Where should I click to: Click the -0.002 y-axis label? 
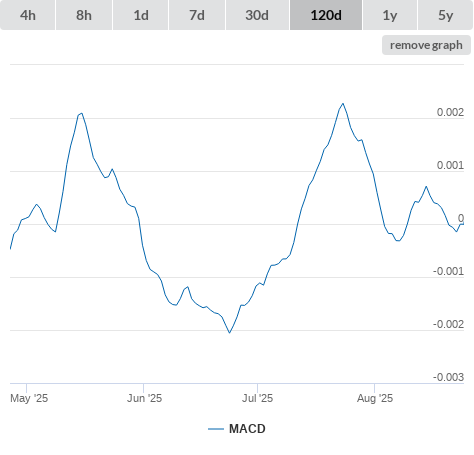point(448,324)
